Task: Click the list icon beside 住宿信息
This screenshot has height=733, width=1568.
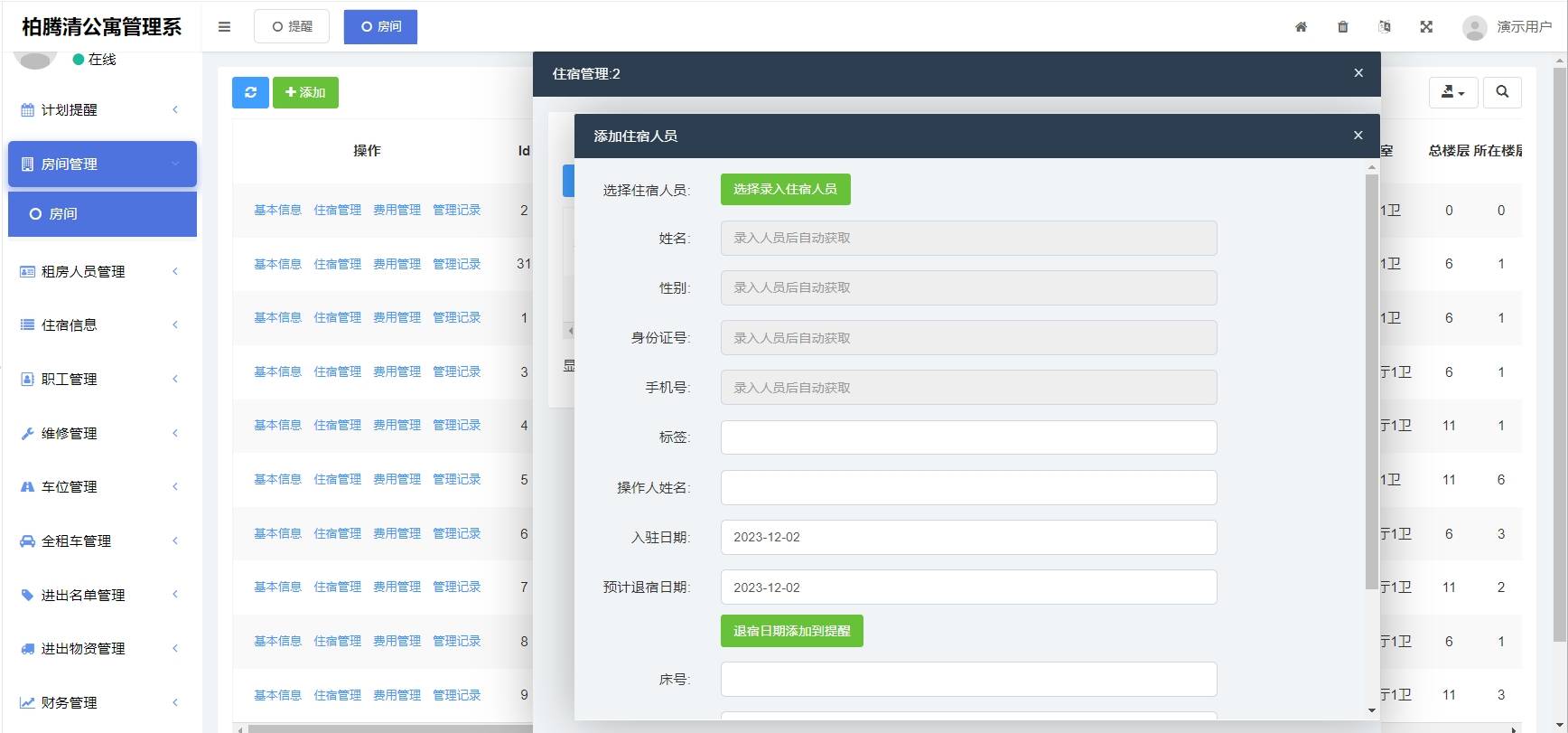Action: tap(27, 324)
